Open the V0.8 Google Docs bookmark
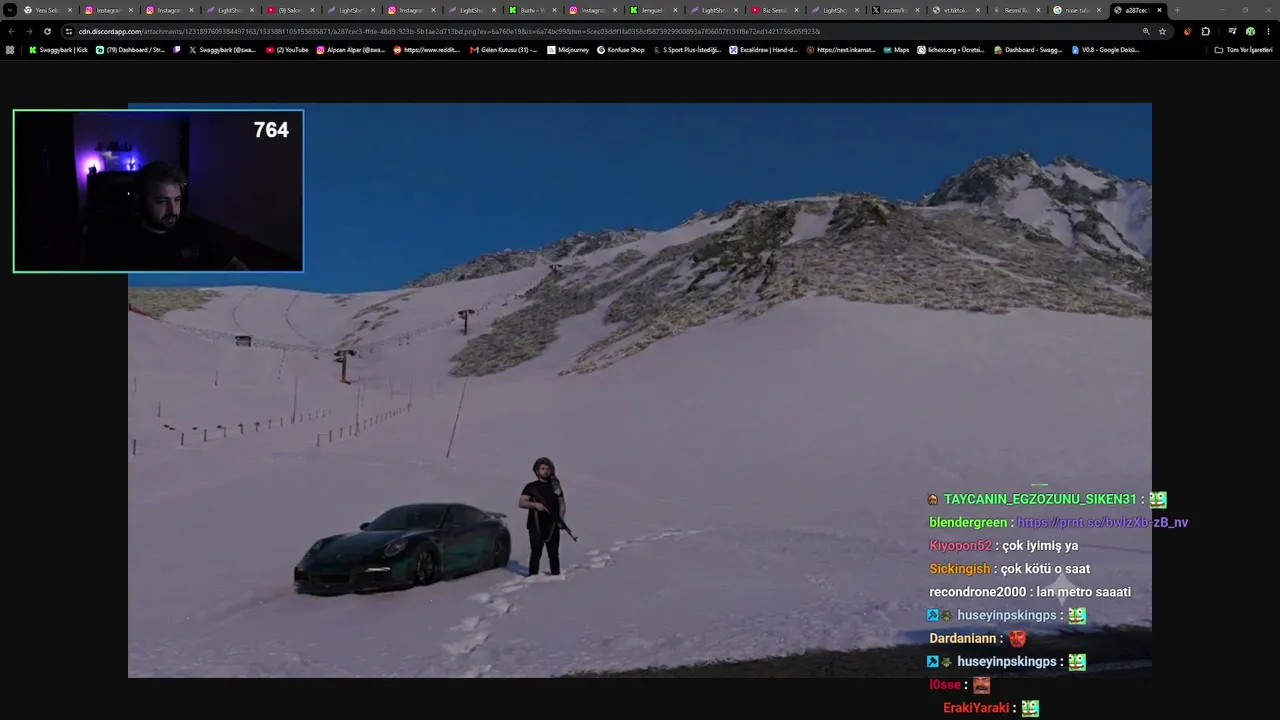Viewport: 1280px width, 720px height. [x=1105, y=49]
